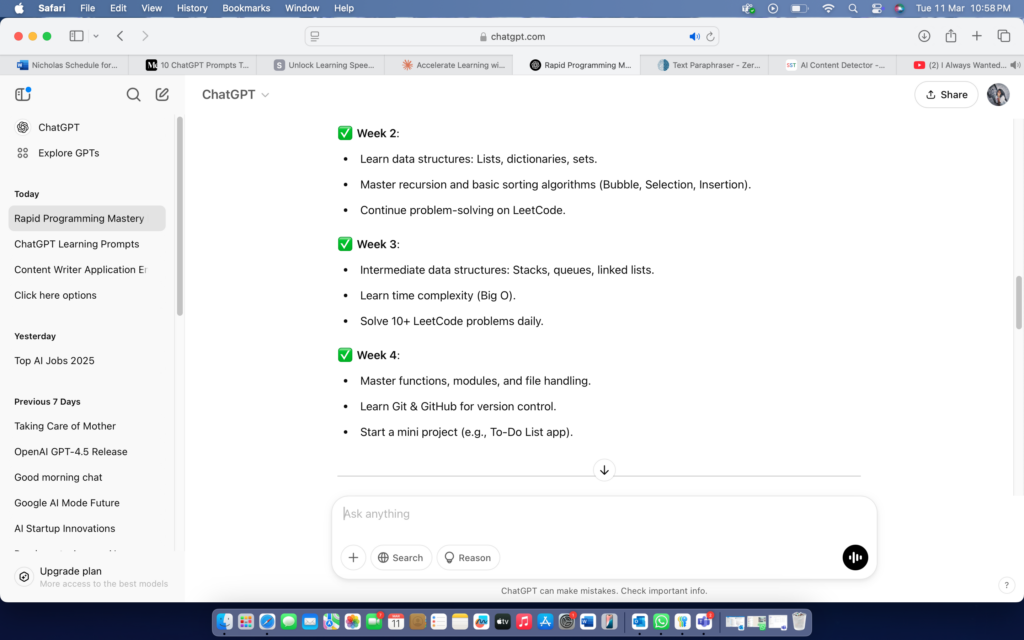Open the ChatGPT model selector dropdown
1024x640 pixels.
(236, 95)
